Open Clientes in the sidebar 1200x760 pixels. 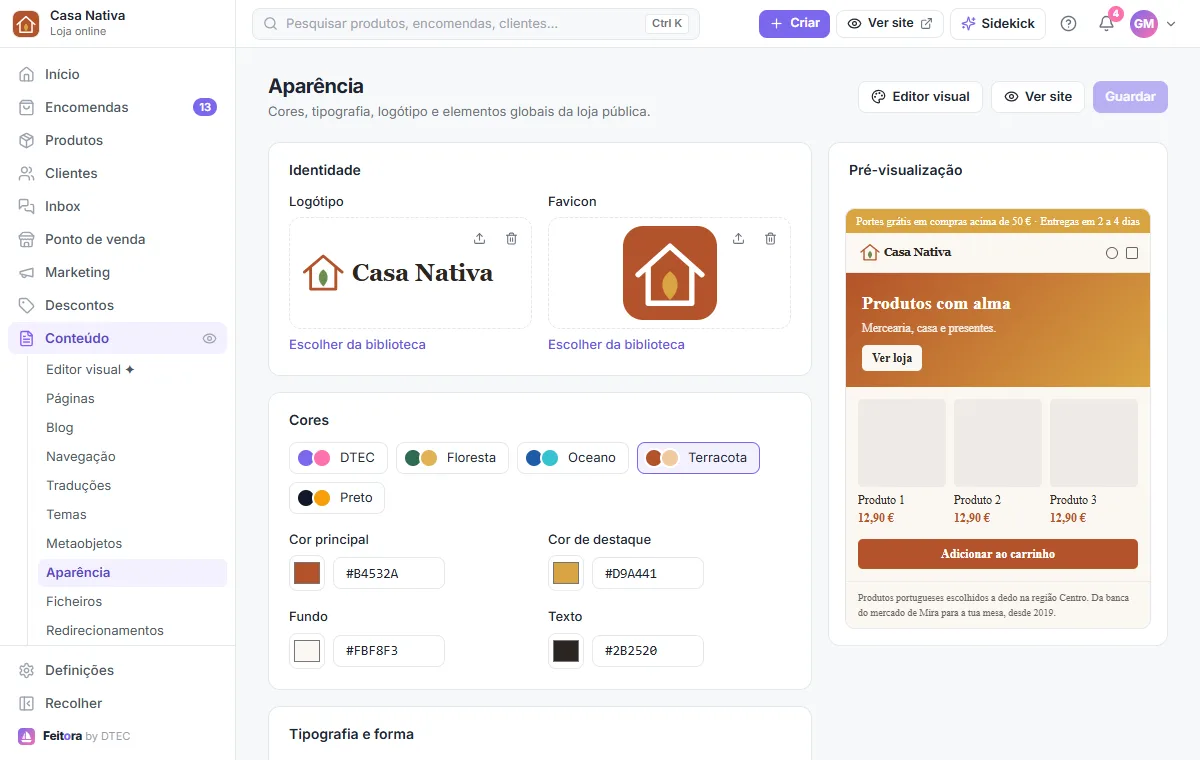[118, 173]
